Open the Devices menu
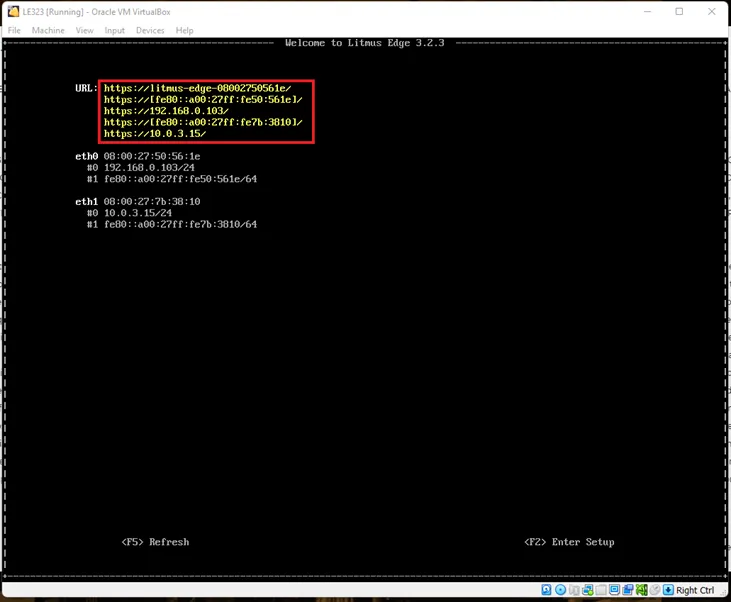This screenshot has width=731, height=602. 150,30
